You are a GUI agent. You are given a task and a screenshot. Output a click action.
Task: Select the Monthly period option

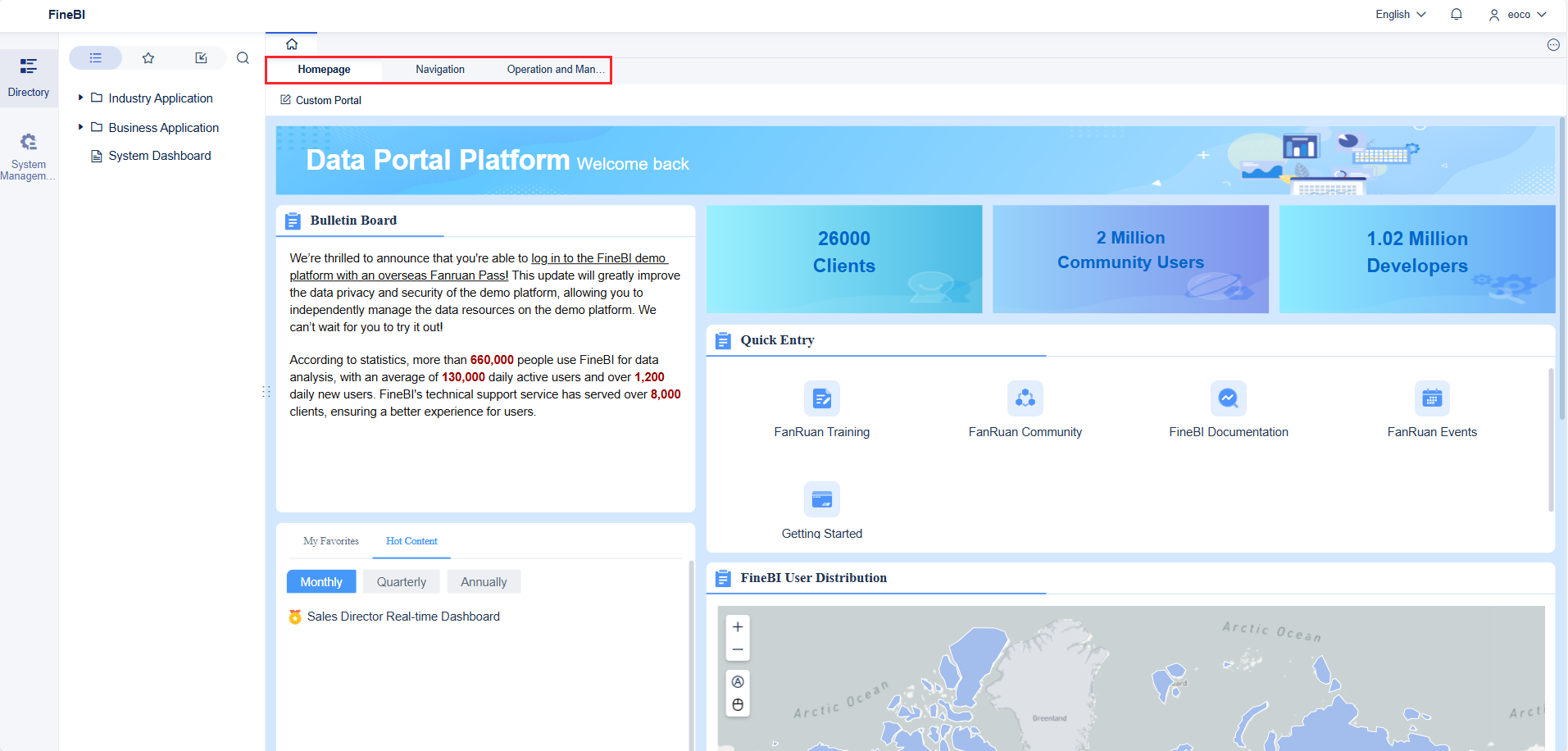[321, 581]
